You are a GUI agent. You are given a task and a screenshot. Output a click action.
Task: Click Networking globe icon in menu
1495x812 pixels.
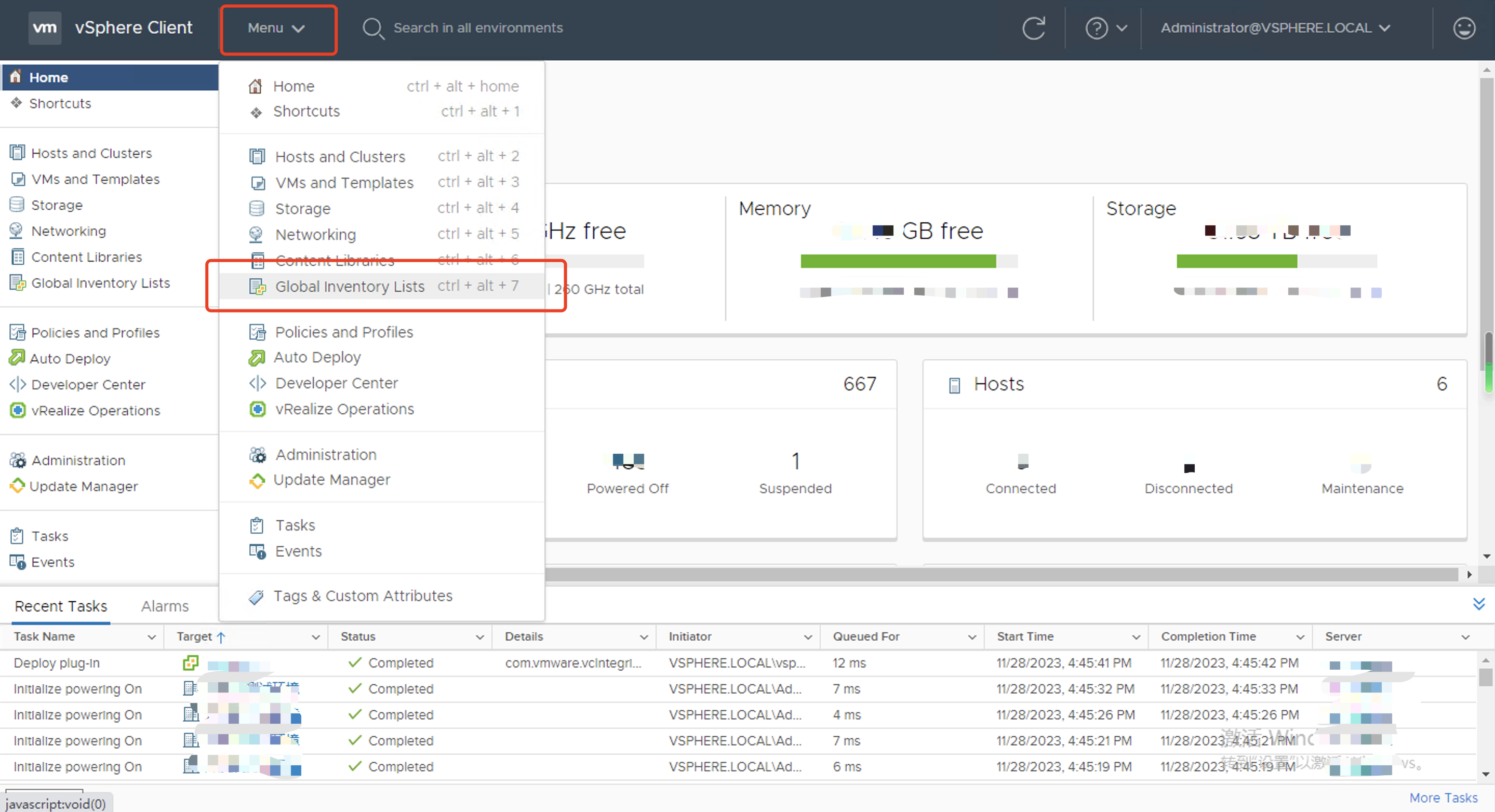pos(256,234)
